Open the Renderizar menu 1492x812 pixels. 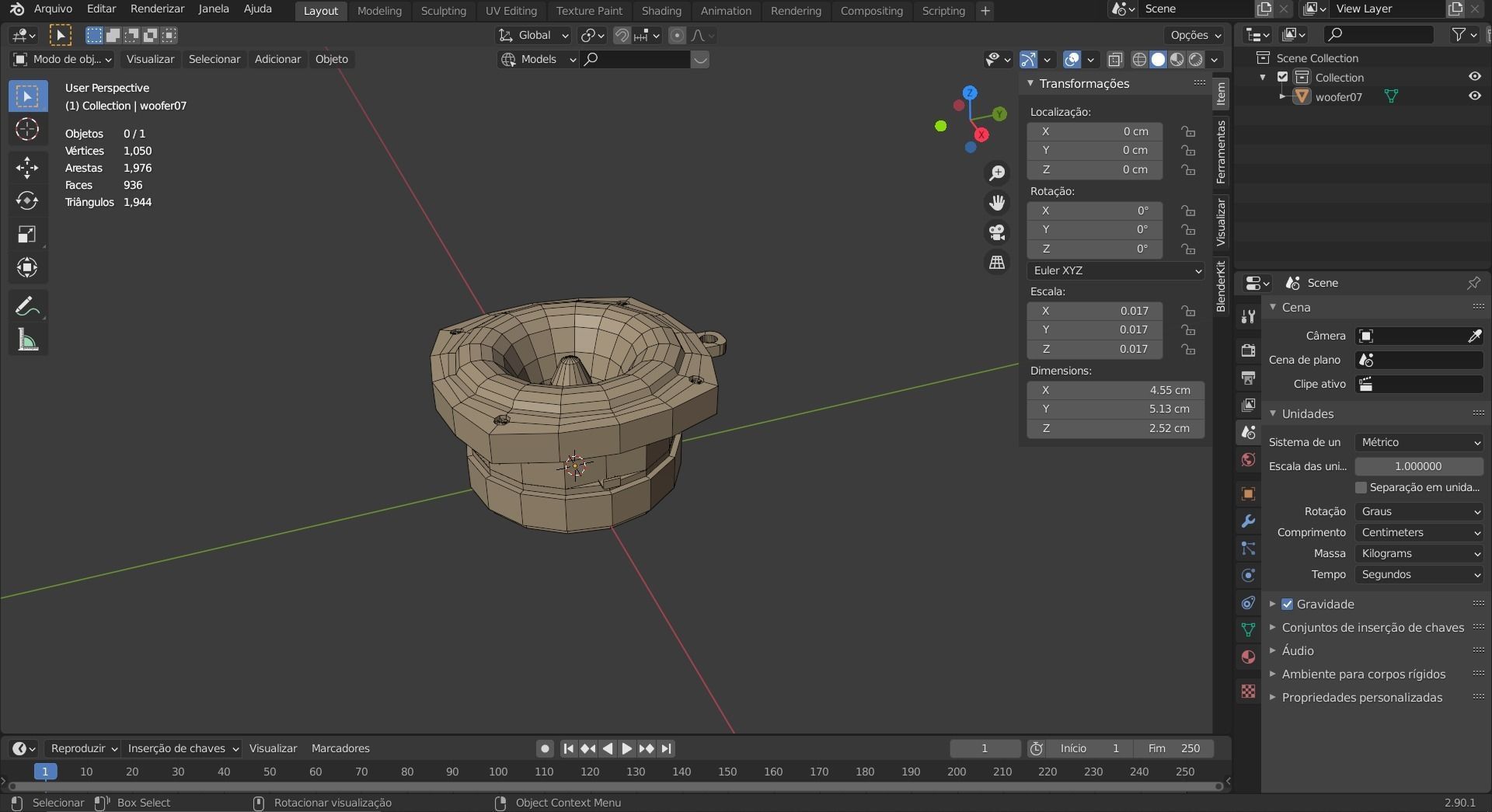pyautogui.click(x=157, y=9)
